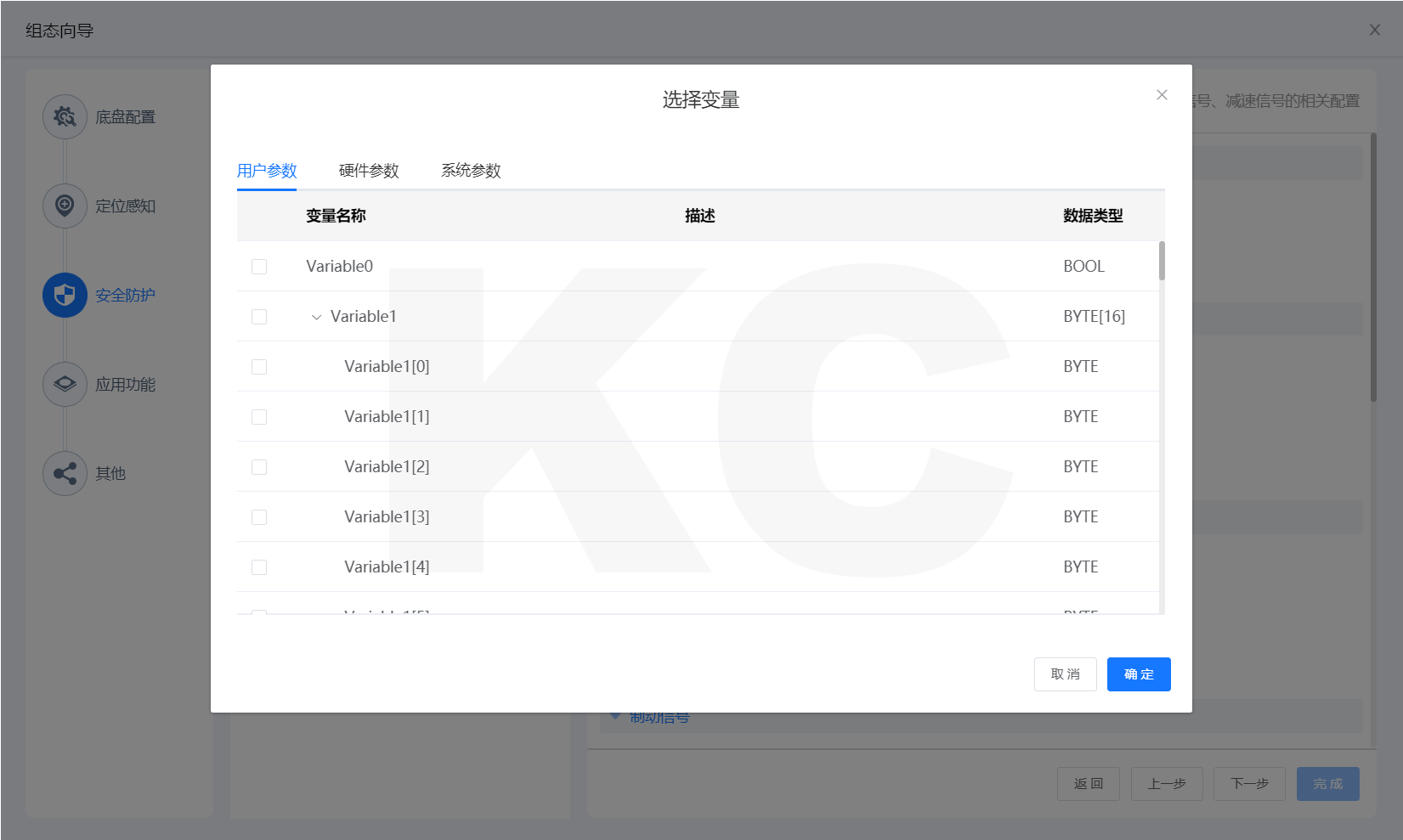Viewport: 1403px width, 840px height.
Task: Click the 安全防护 step label
Action: [125, 296]
